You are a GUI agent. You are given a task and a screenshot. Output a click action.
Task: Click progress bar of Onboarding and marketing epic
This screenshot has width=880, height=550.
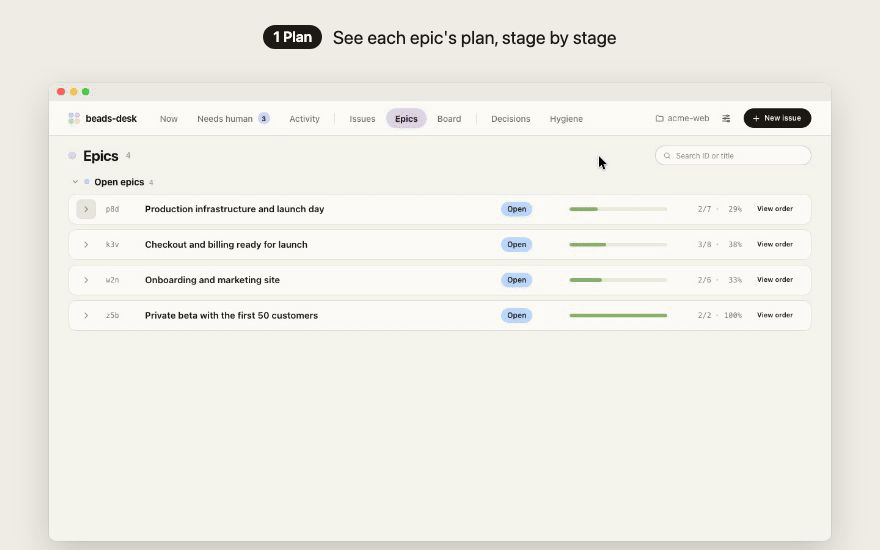[618, 280]
